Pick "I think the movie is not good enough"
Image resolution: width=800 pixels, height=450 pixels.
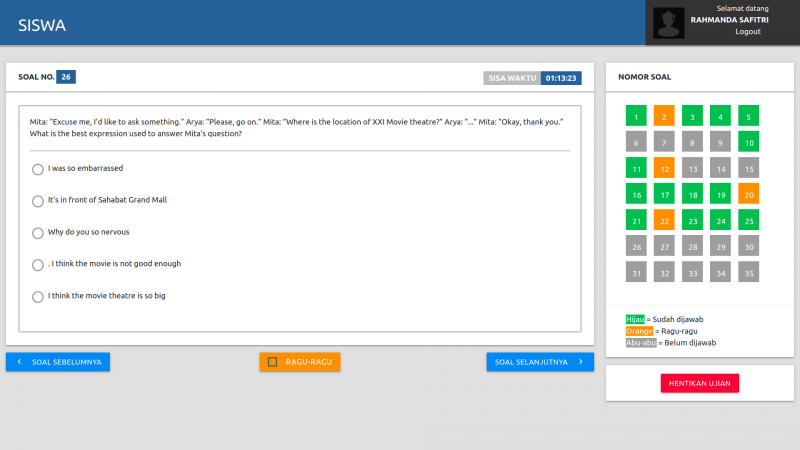tap(38, 265)
